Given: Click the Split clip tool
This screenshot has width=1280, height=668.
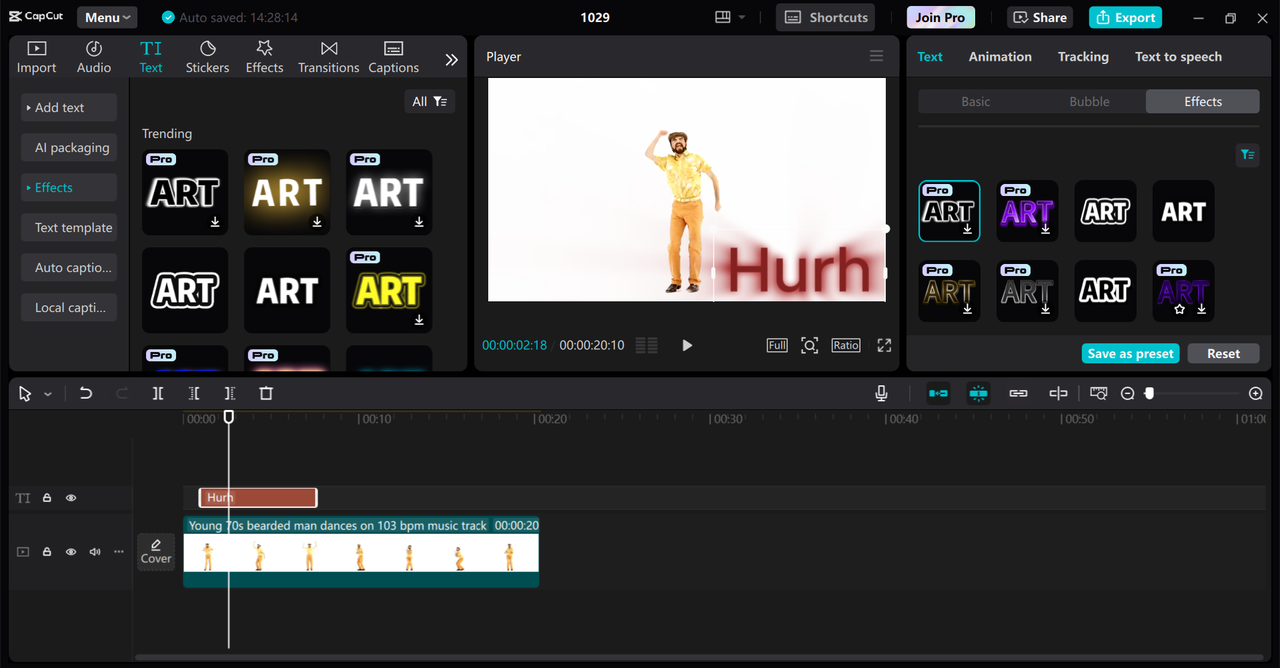Looking at the screenshot, I should coord(158,394).
